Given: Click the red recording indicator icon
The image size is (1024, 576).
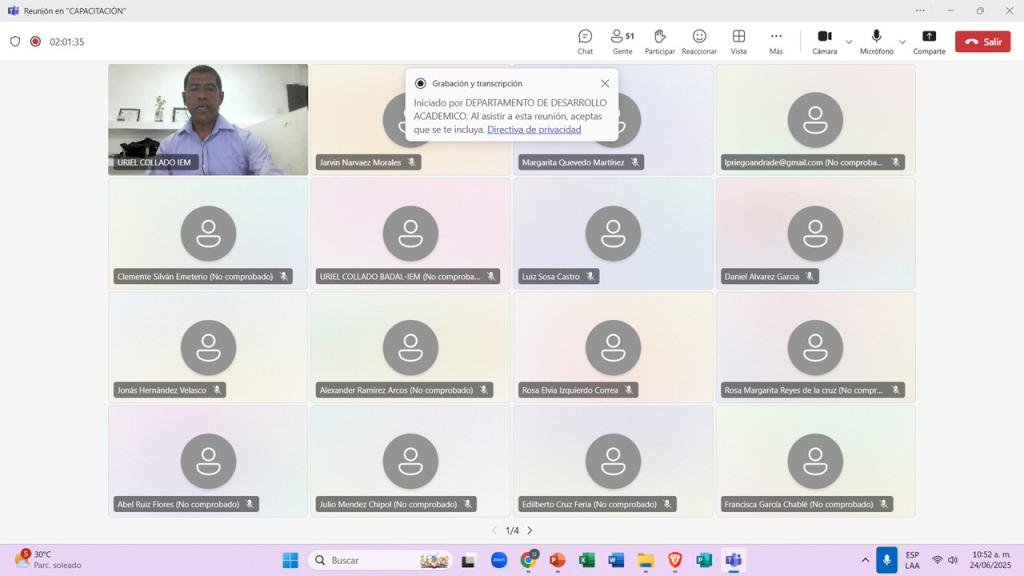Looking at the screenshot, I should [35, 42].
